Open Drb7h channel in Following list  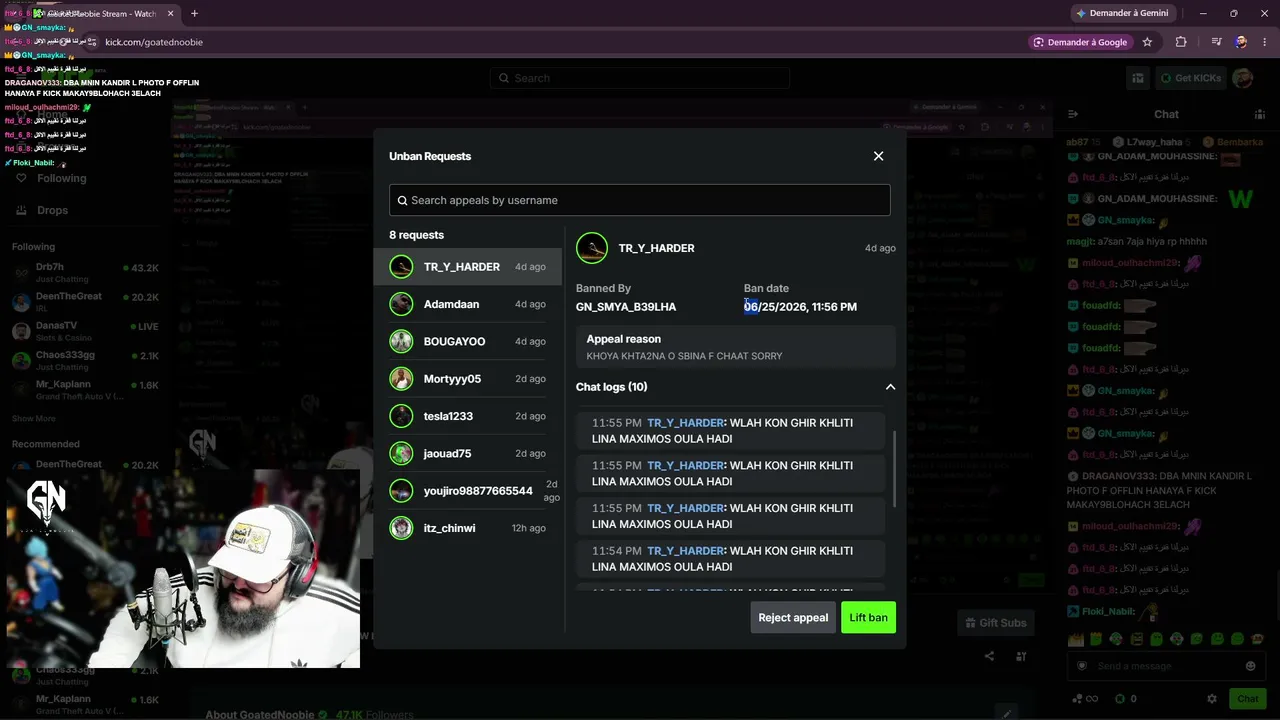[x=86, y=272]
